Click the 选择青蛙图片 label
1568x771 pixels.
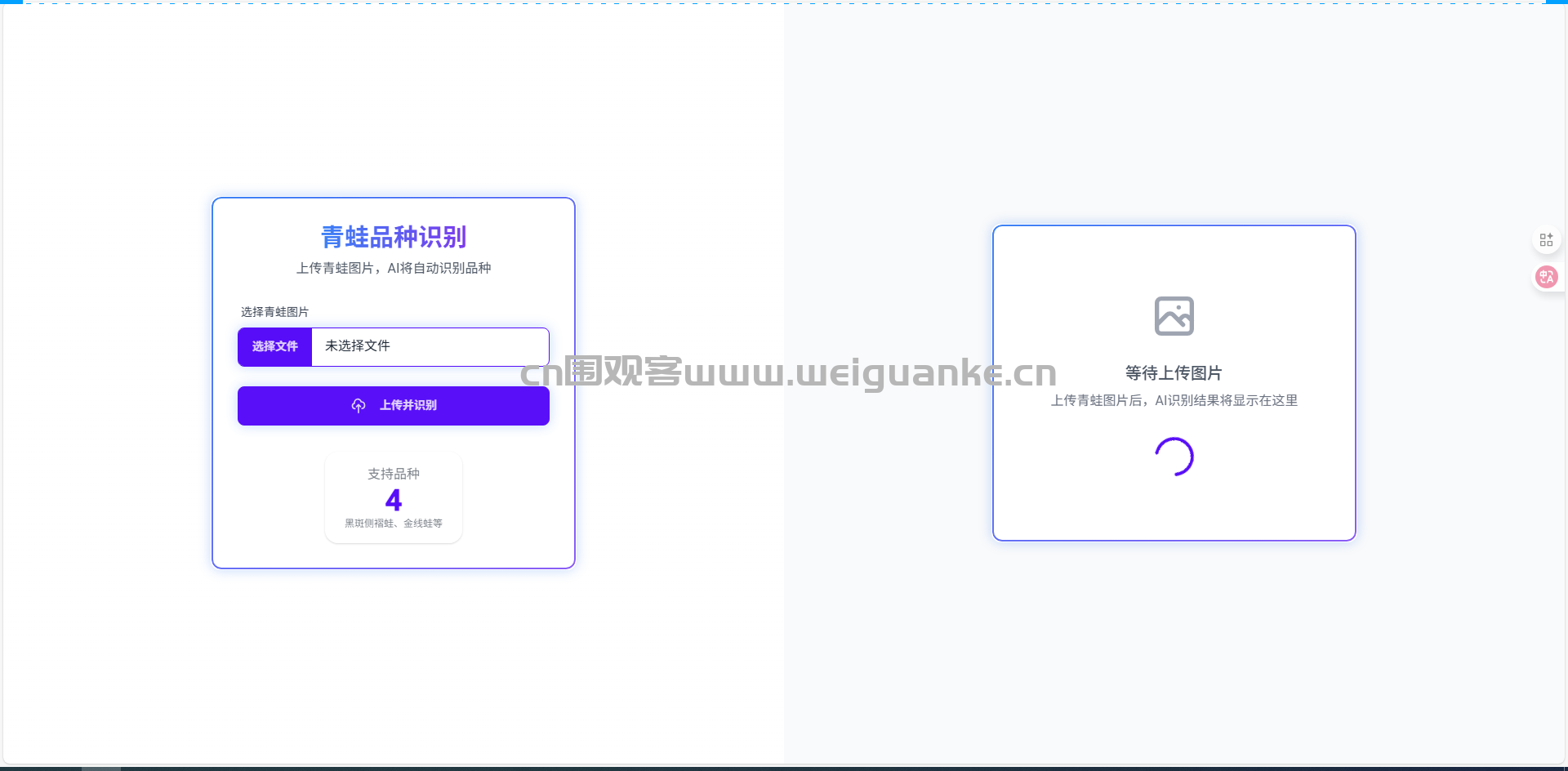(274, 312)
